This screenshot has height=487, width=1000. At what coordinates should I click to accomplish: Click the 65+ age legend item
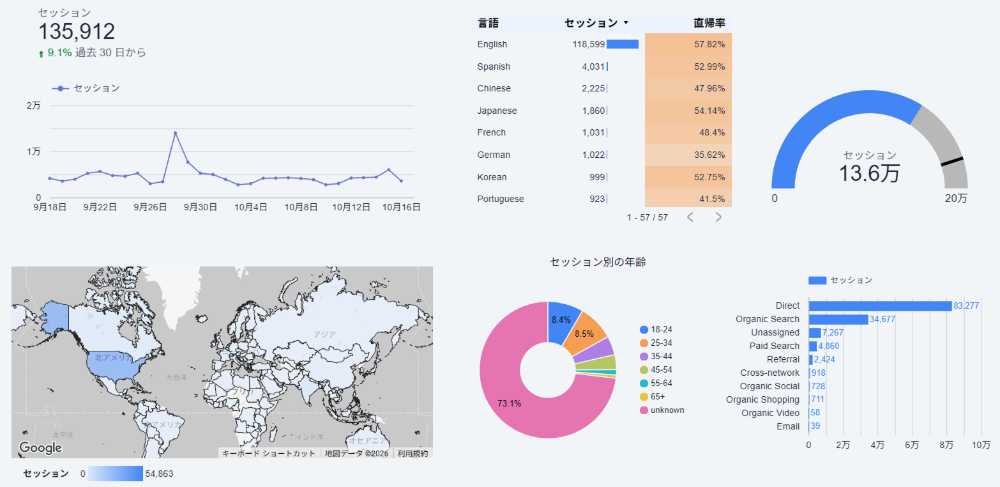[x=652, y=396]
